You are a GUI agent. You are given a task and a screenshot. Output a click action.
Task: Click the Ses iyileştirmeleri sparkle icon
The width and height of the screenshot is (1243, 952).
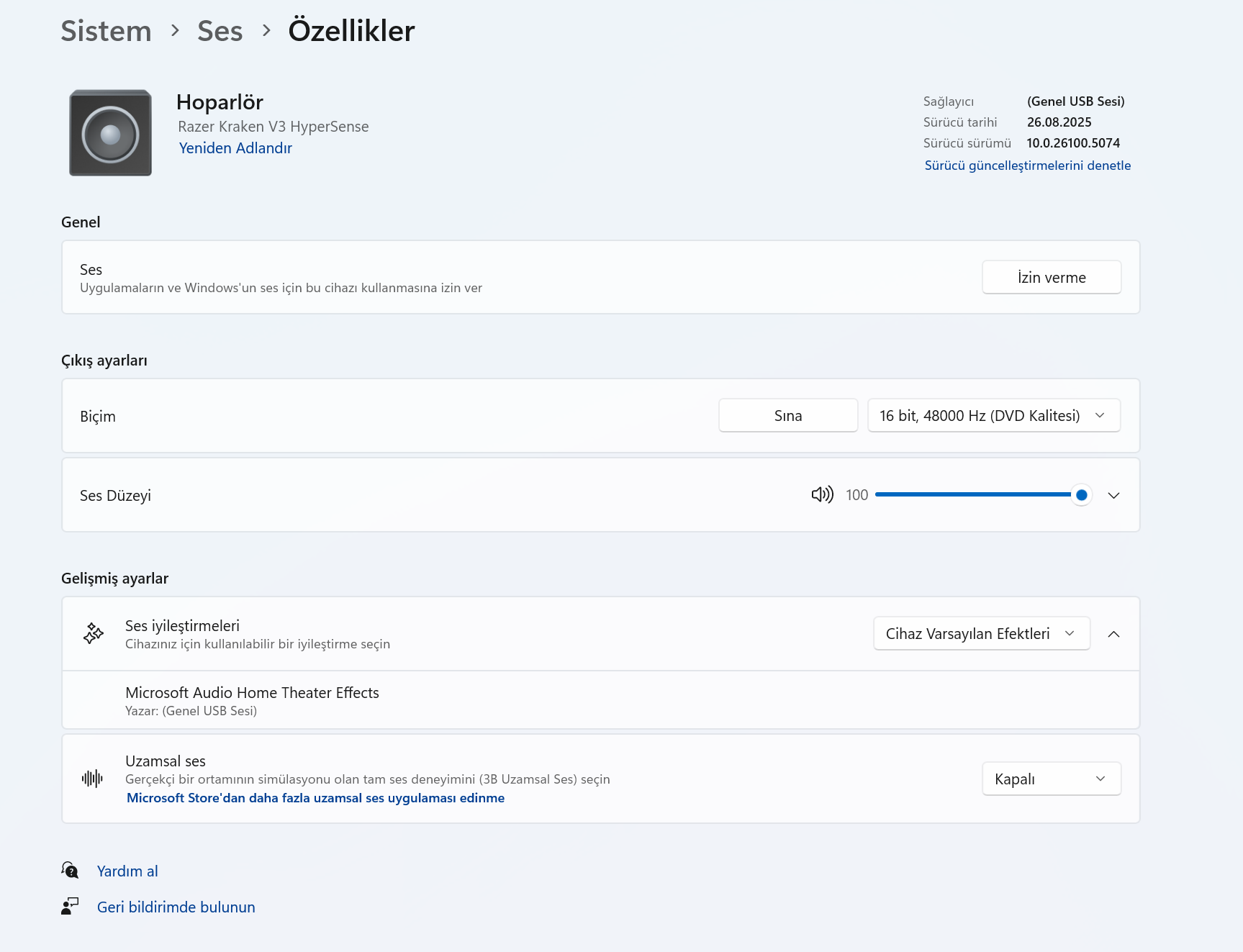(x=94, y=633)
